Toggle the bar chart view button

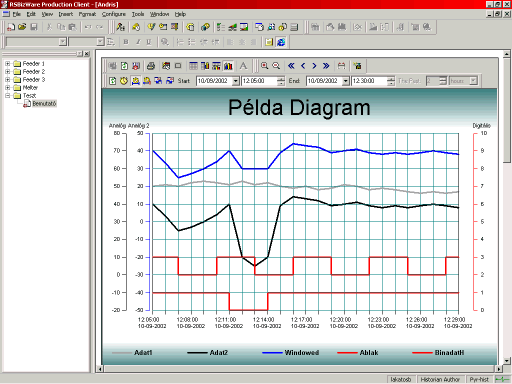point(228,66)
